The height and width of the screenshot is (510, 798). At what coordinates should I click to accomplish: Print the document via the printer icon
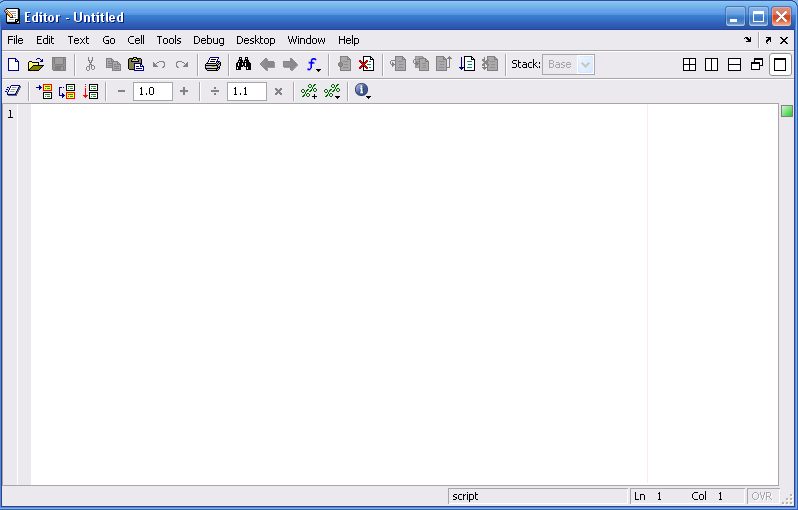coord(213,64)
